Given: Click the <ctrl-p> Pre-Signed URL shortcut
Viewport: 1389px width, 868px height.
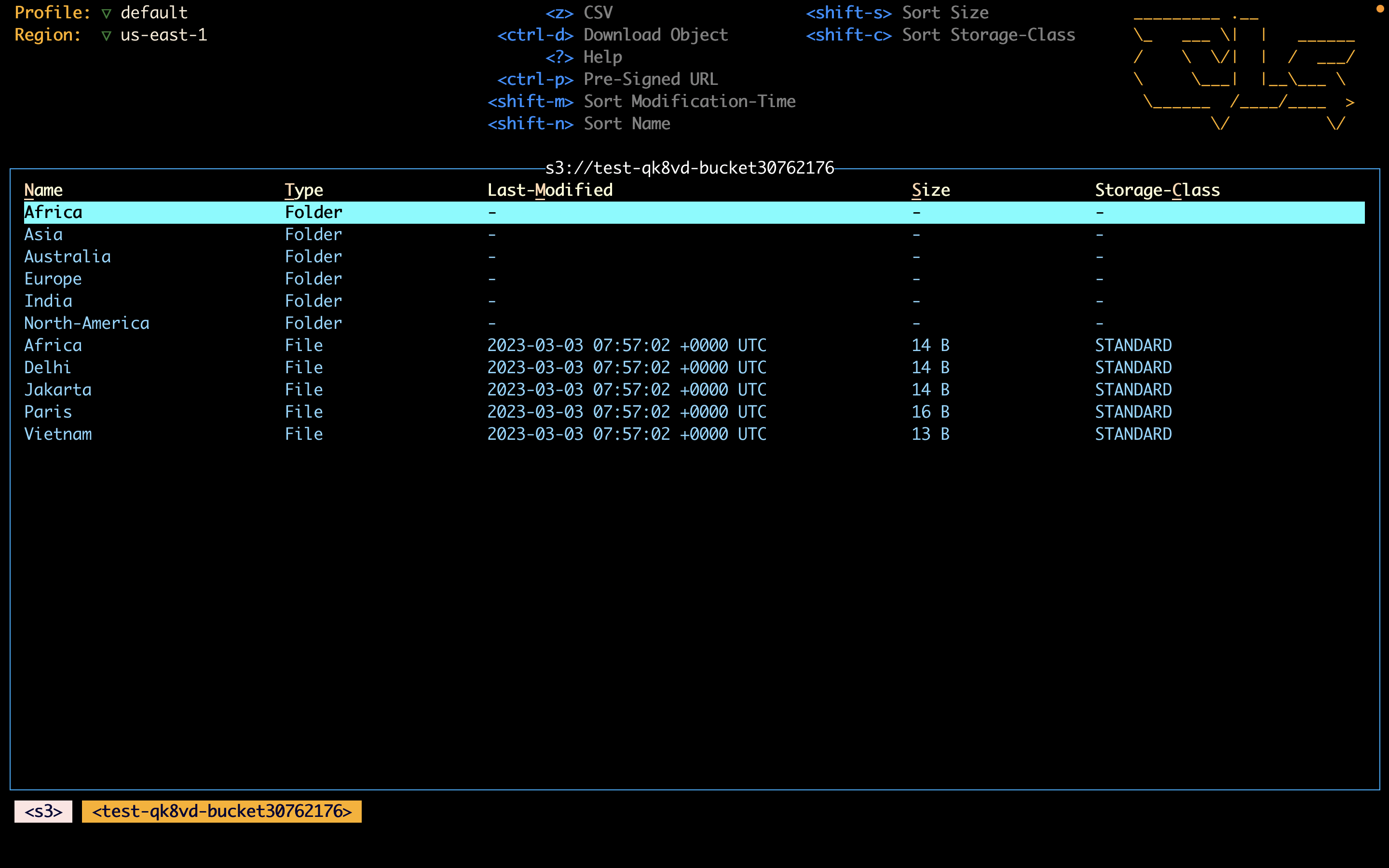Looking at the screenshot, I should click(x=607, y=79).
